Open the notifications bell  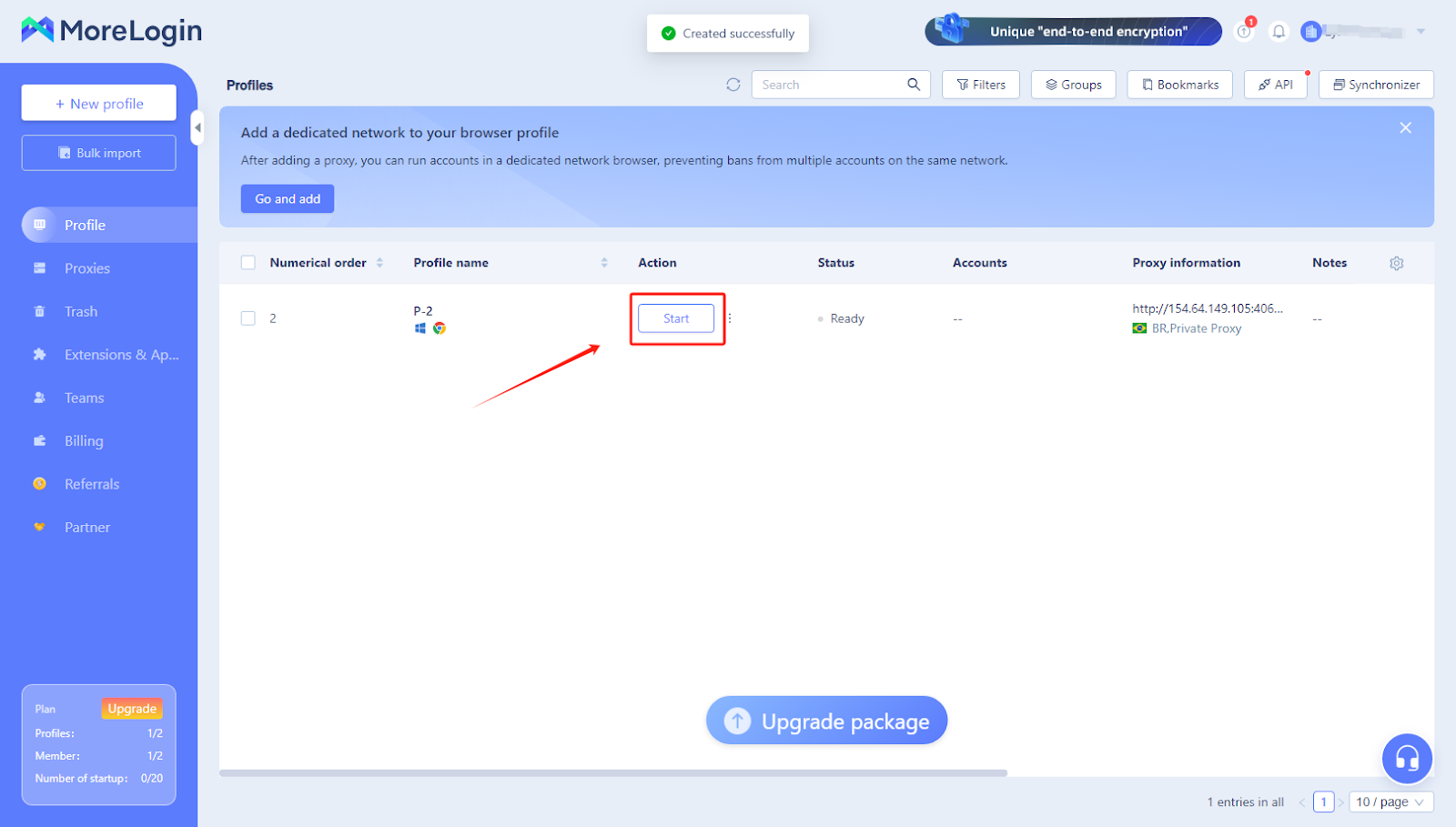coord(1279,32)
